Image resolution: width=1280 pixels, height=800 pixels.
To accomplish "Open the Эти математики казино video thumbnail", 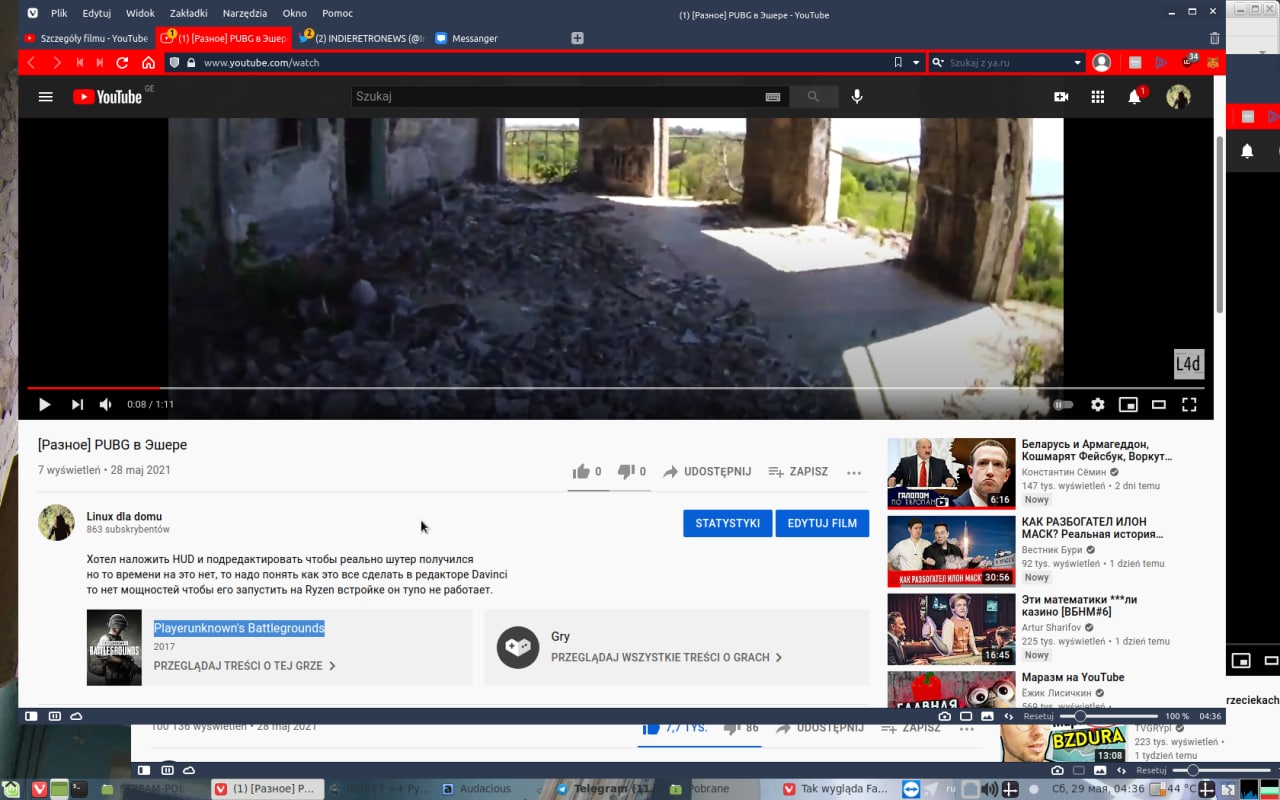I will pyautogui.click(x=951, y=629).
